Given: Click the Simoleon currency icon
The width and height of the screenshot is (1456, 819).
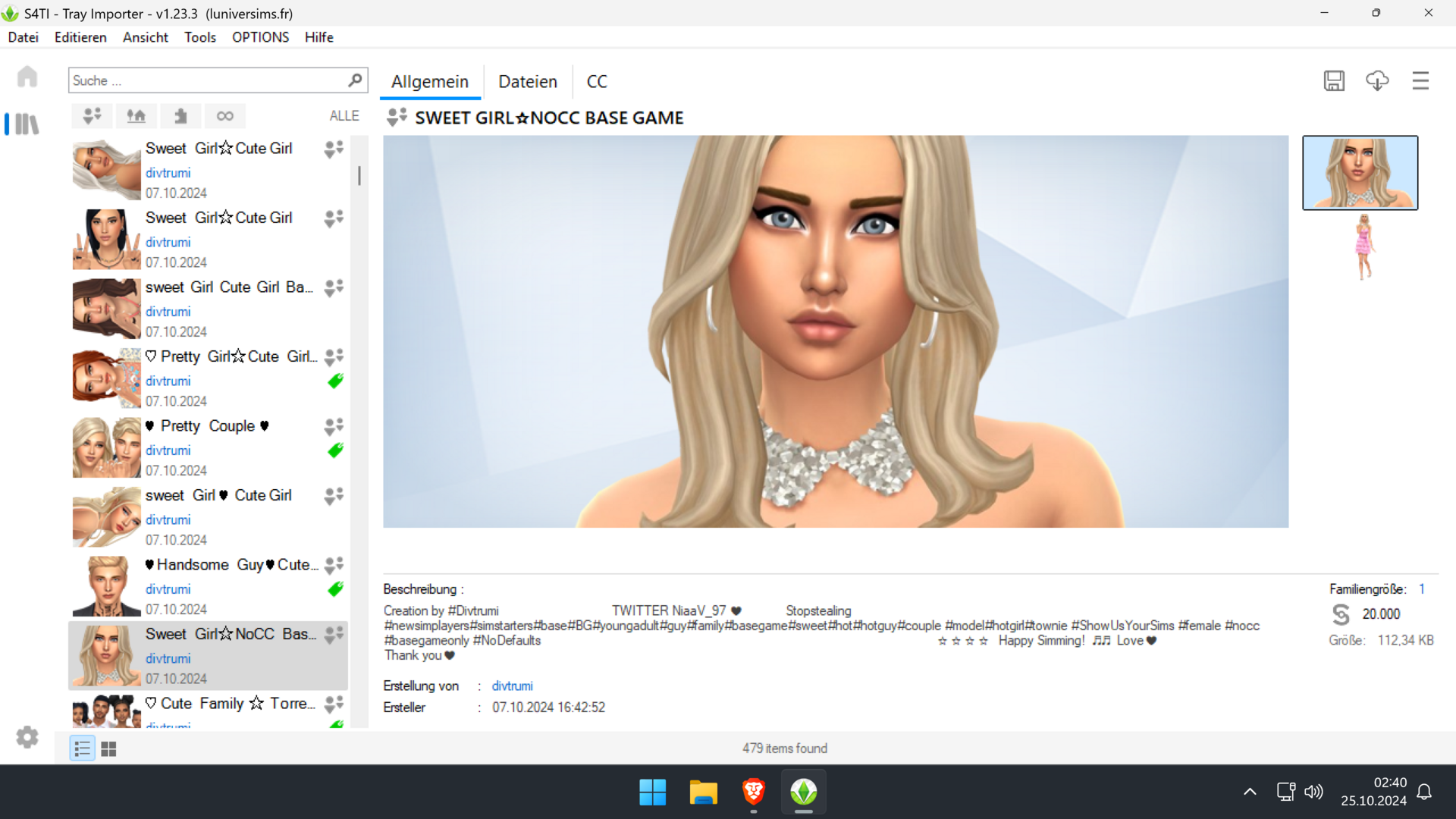Looking at the screenshot, I should tap(1341, 614).
